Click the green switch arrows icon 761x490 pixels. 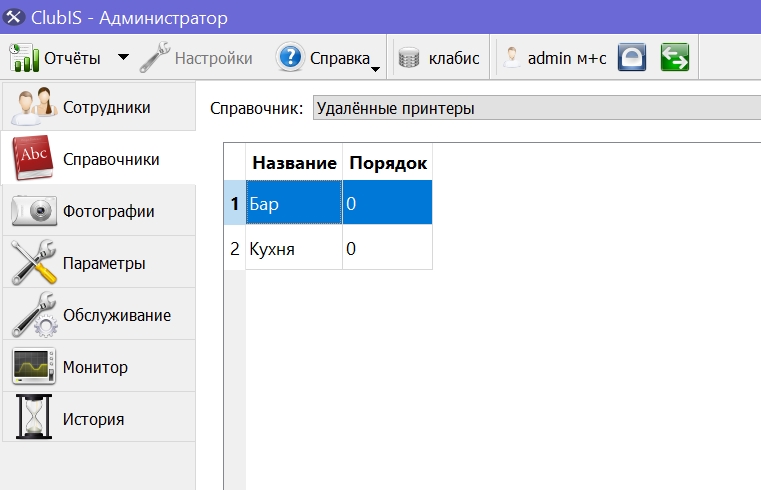click(675, 57)
